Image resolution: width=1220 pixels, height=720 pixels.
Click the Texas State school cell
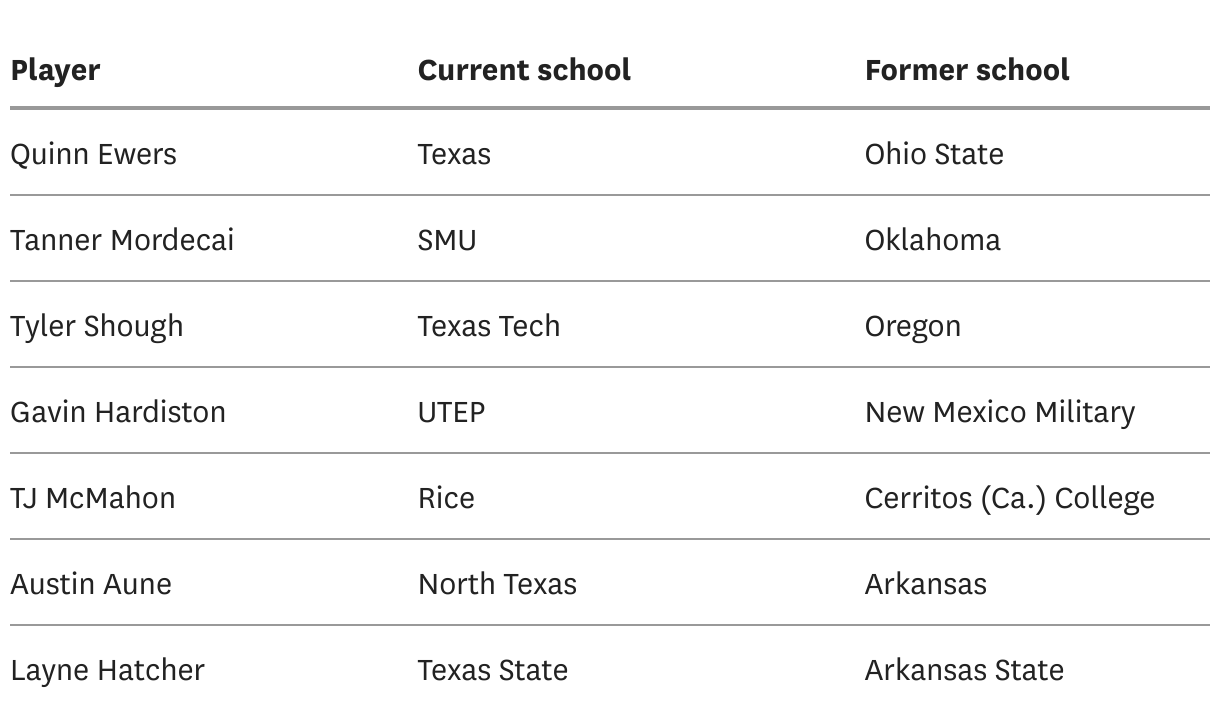click(x=493, y=670)
